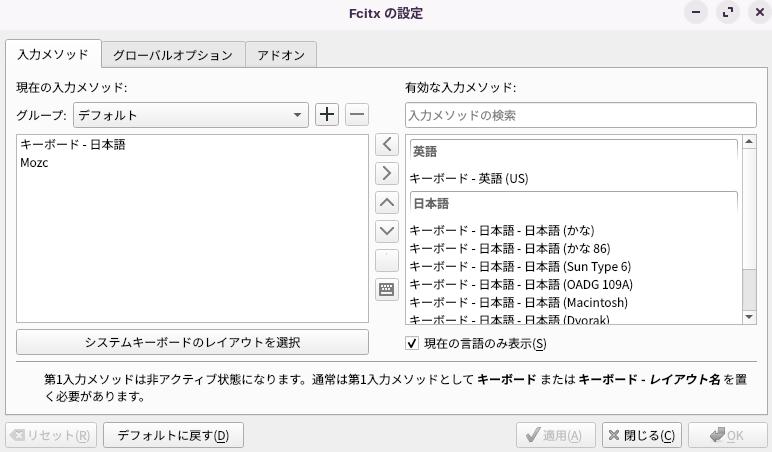Click the 英語 group header
This screenshot has width=772, height=452.
(x=574, y=151)
